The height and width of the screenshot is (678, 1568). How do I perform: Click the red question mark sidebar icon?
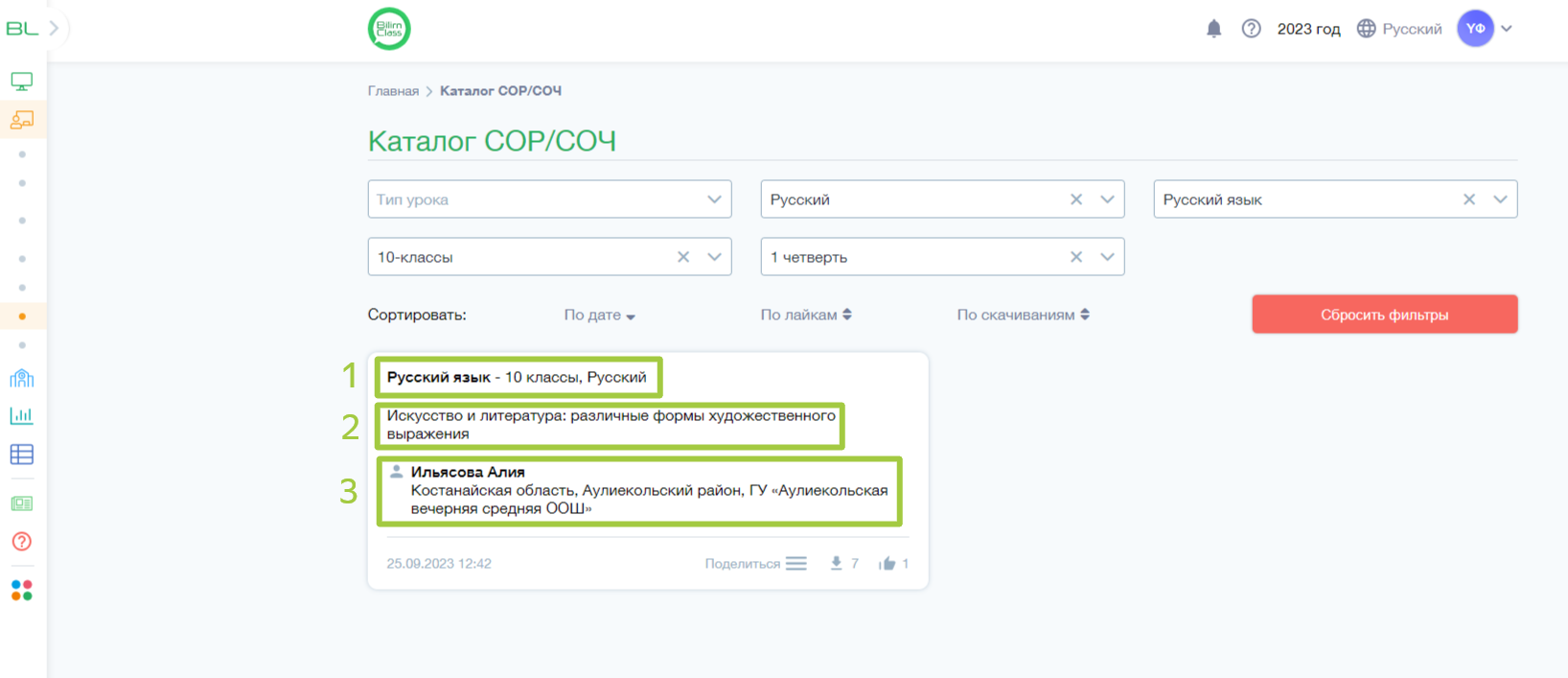coord(22,542)
